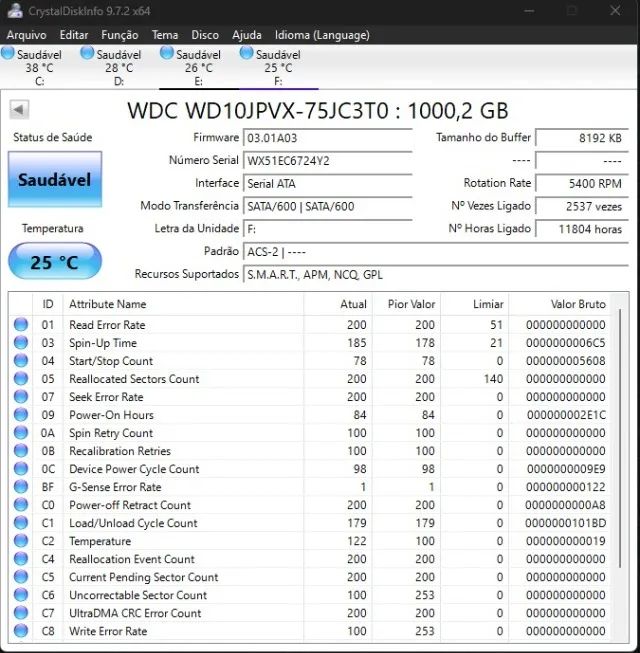640x653 pixels.
Task: Open the Disco menu
Action: pos(205,35)
